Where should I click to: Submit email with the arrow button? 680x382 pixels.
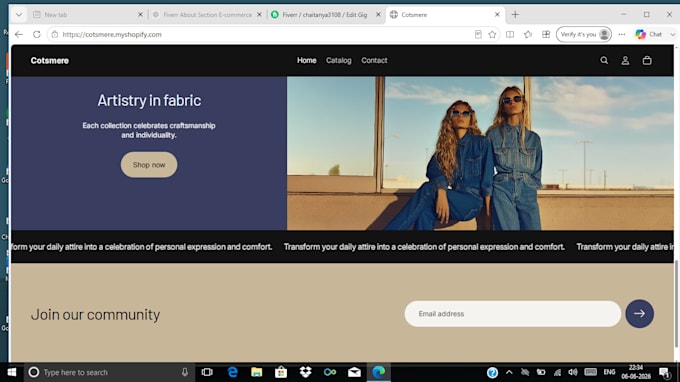tap(639, 313)
